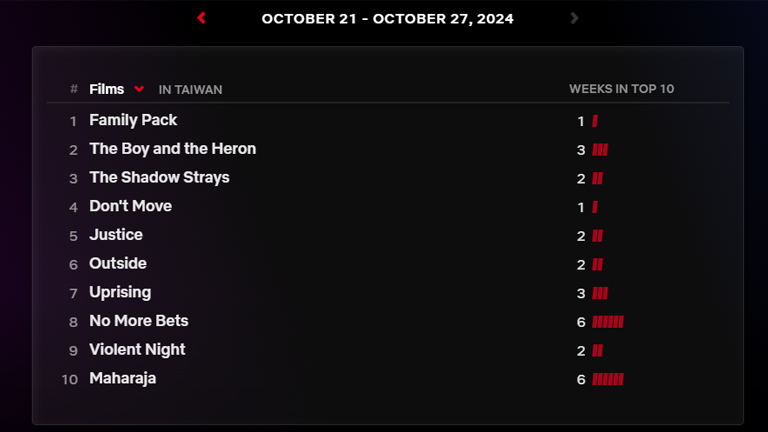Viewport: 768px width, 432px height.
Task: Open Family Pack film entry
Action: pyautogui.click(x=133, y=120)
